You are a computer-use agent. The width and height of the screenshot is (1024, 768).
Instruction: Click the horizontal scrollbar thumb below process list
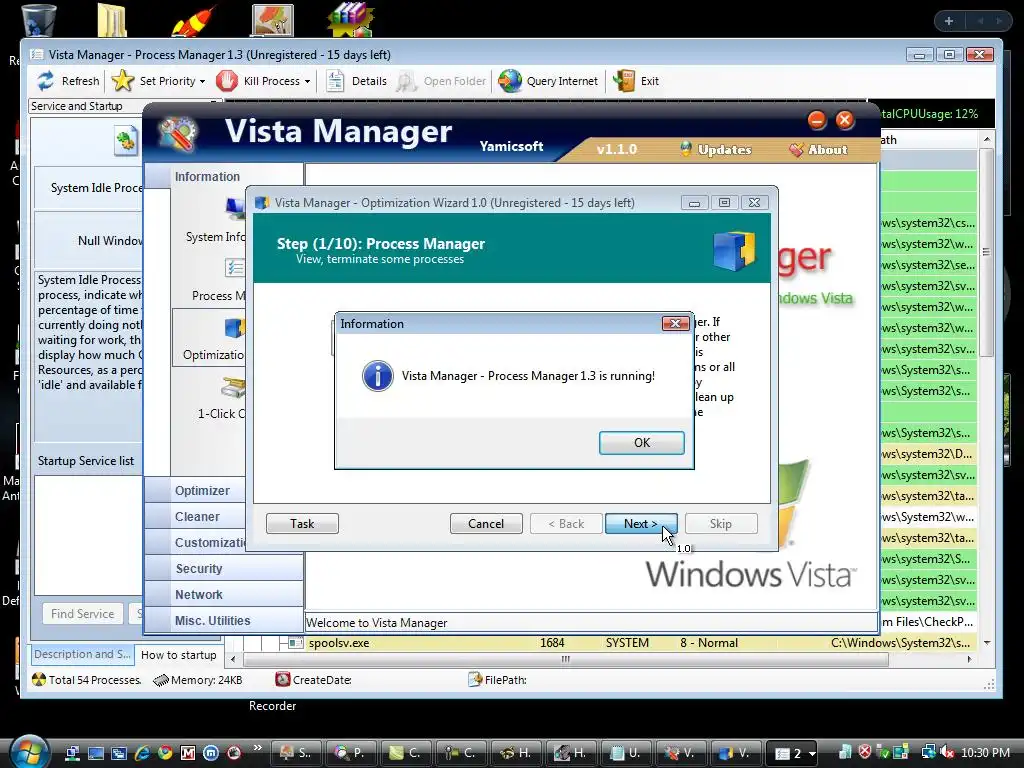click(x=566, y=659)
